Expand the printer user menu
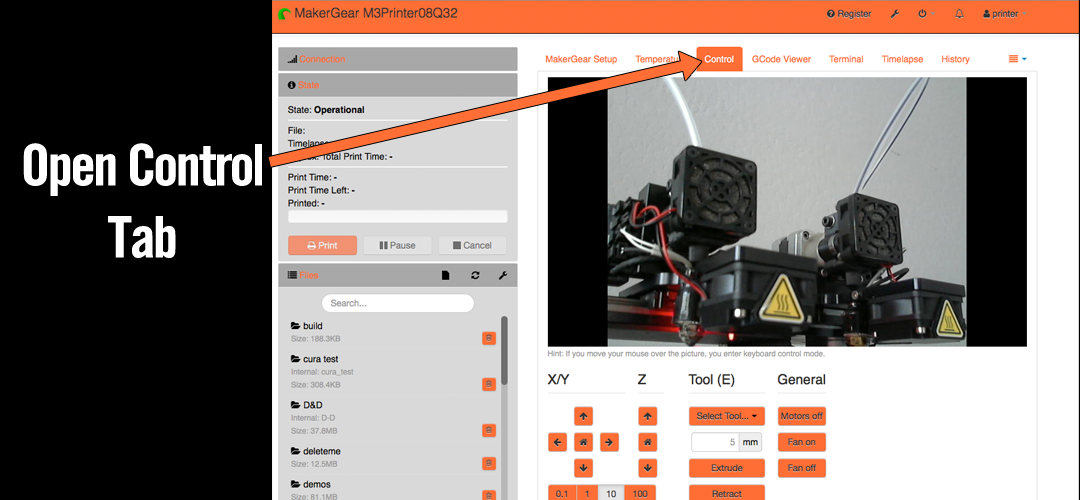This screenshot has height=500, width=1080. 1001,14
